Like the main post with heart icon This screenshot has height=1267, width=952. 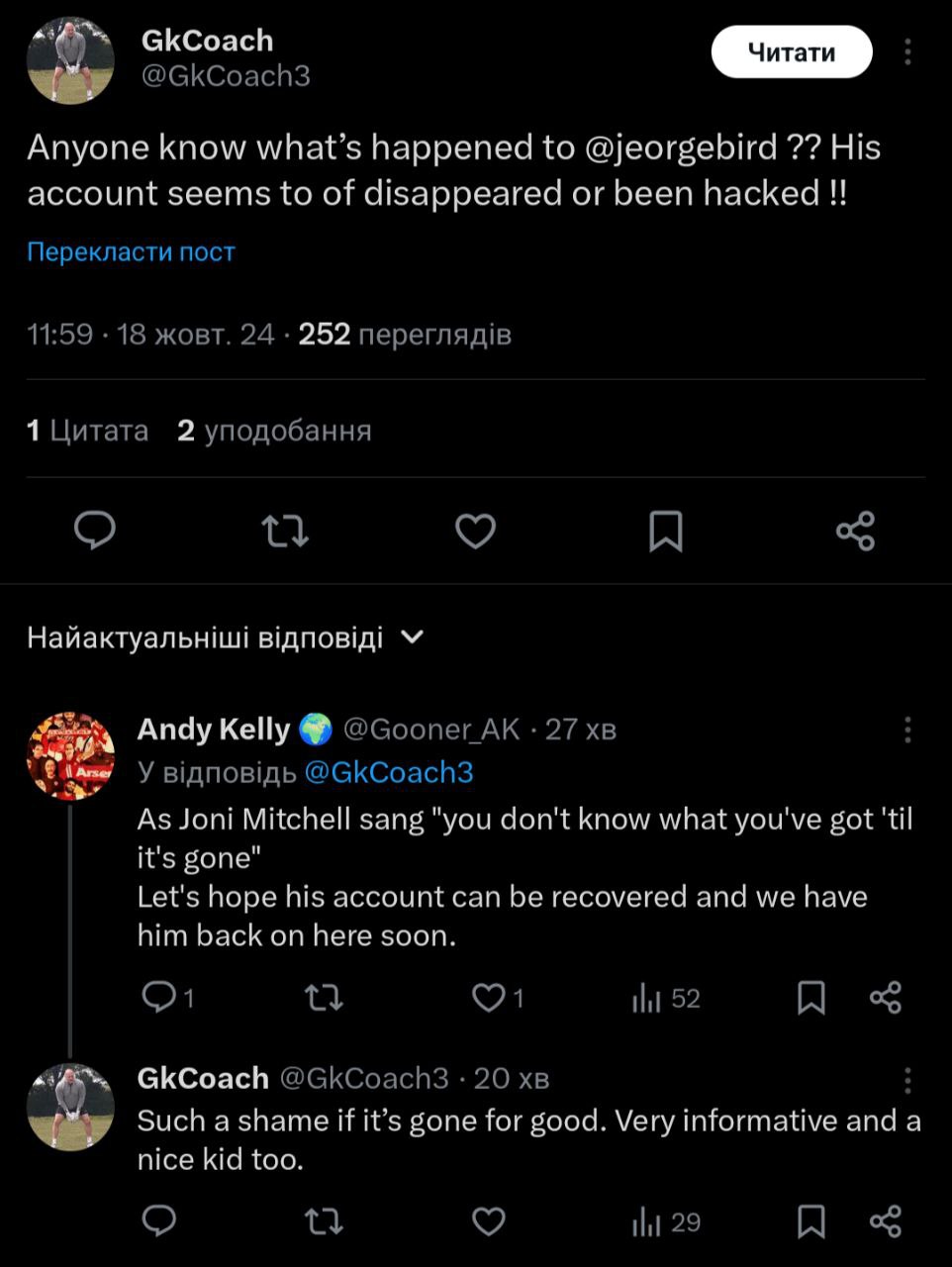(x=475, y=532)
